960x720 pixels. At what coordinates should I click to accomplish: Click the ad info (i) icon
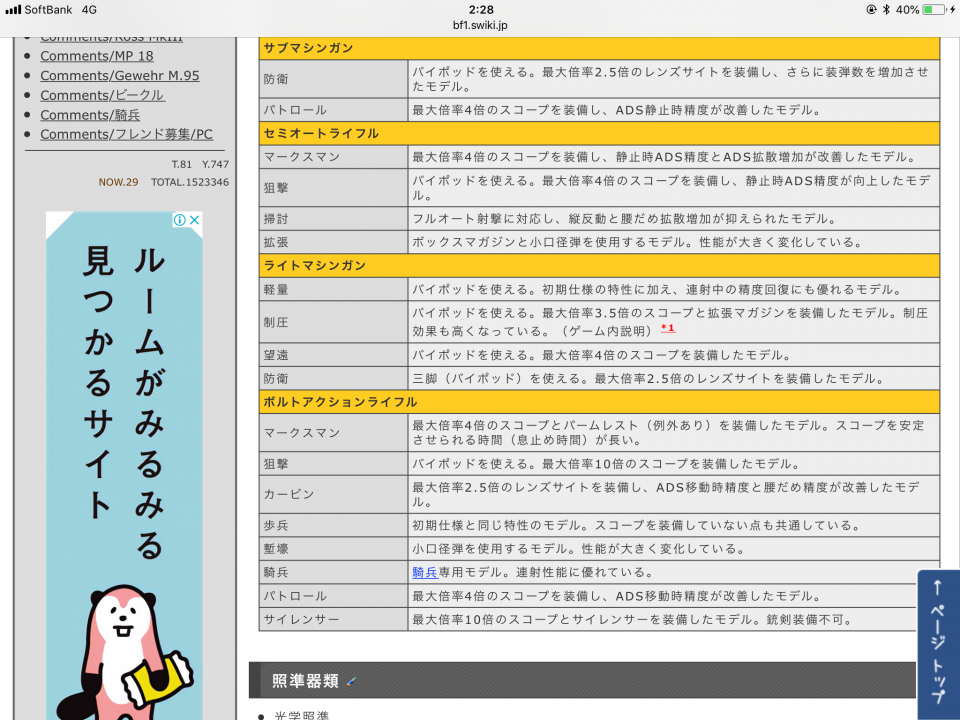180,220
